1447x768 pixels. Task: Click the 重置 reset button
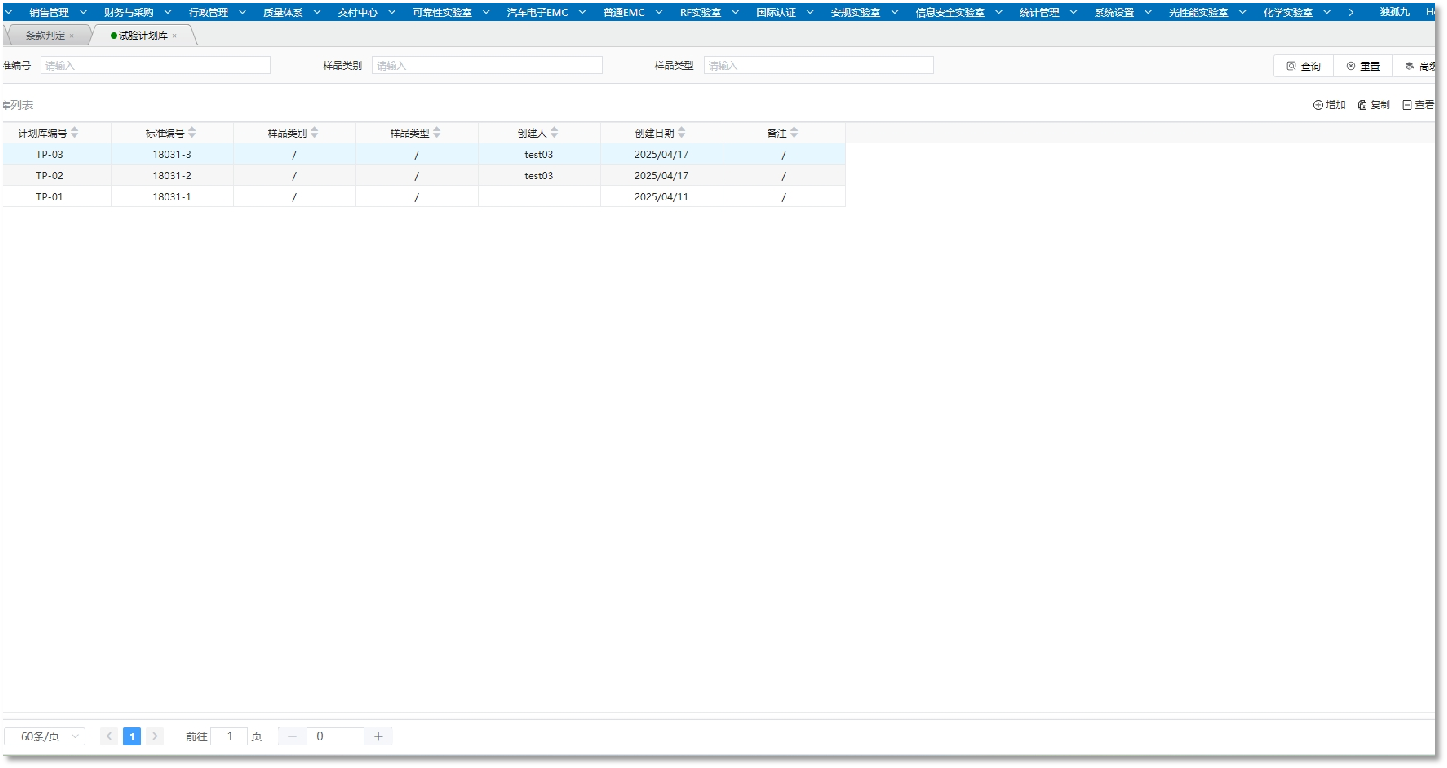coord(1363,66)
